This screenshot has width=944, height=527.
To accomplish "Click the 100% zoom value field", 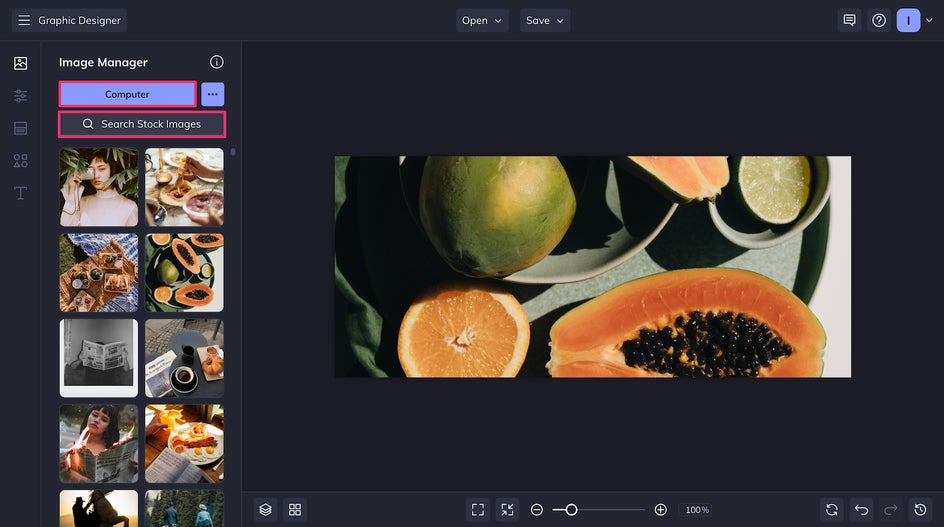I will click(x=697, y=510).
